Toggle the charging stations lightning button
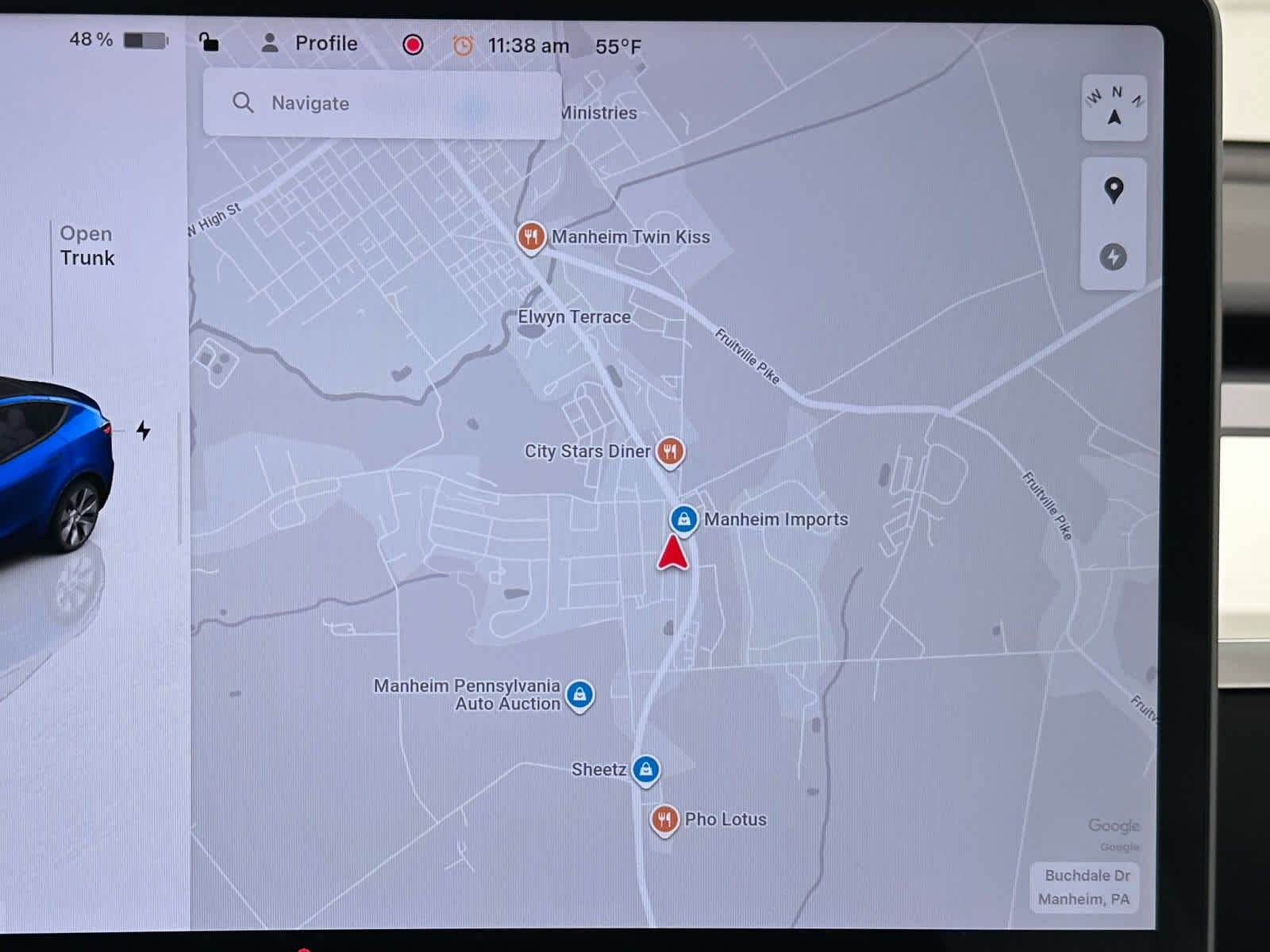Viewport: 1270px width, 952px height. click(x=1113, y=257)
